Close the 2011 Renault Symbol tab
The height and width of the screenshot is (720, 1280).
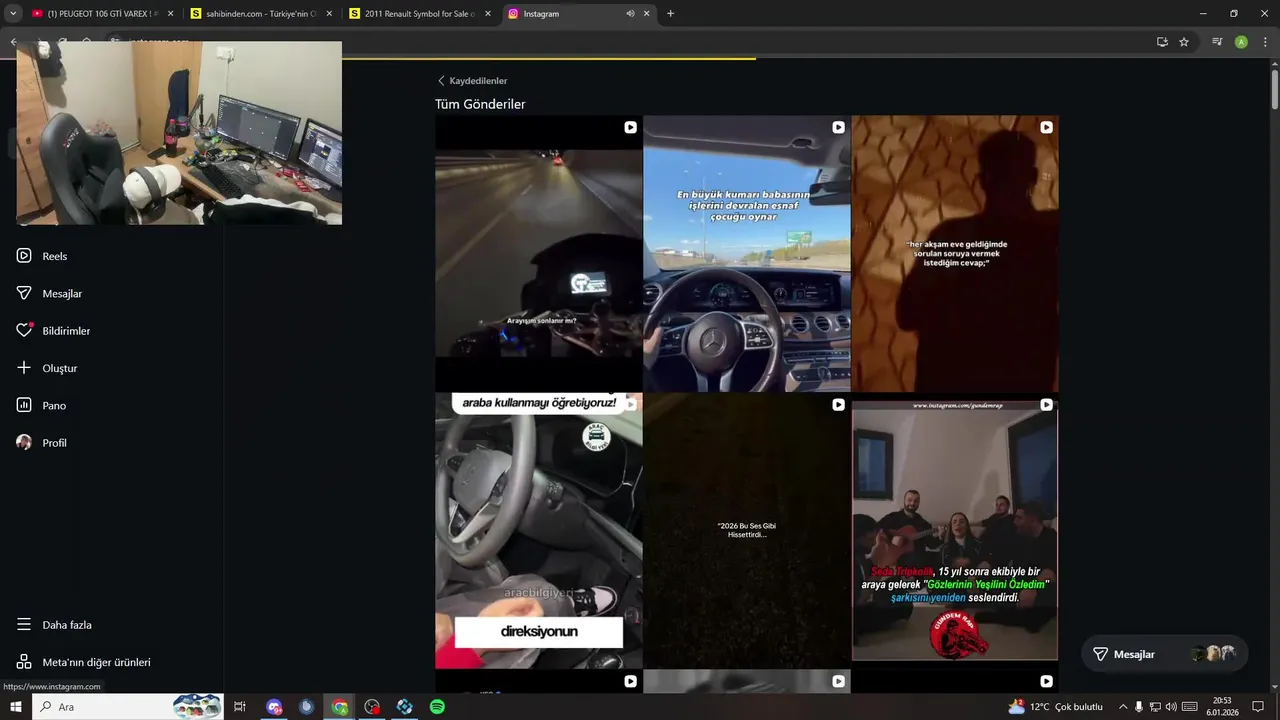coord(488,14)
